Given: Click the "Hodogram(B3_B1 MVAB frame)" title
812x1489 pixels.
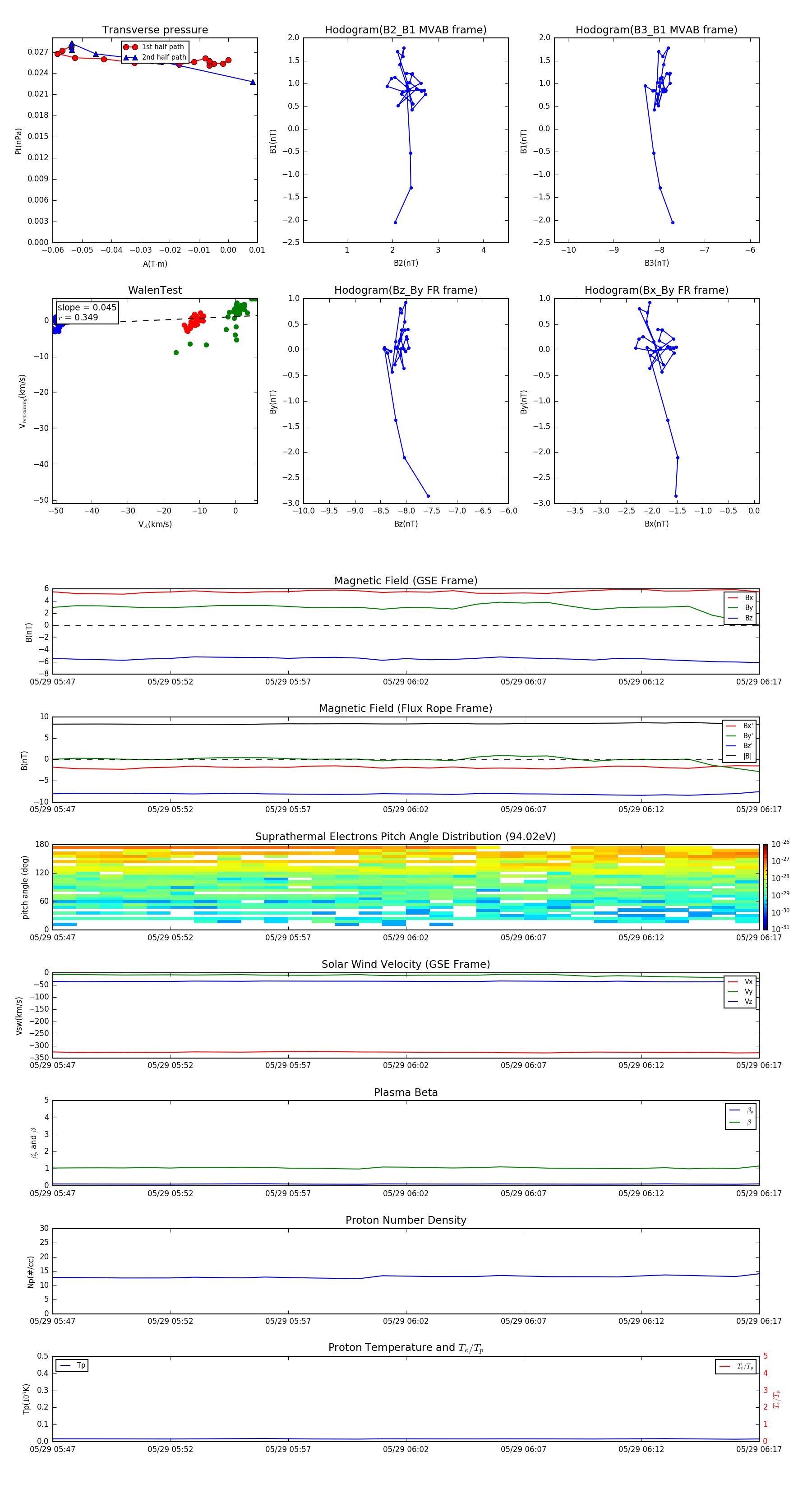Looking at the screenshot, I should pos(656,29).
